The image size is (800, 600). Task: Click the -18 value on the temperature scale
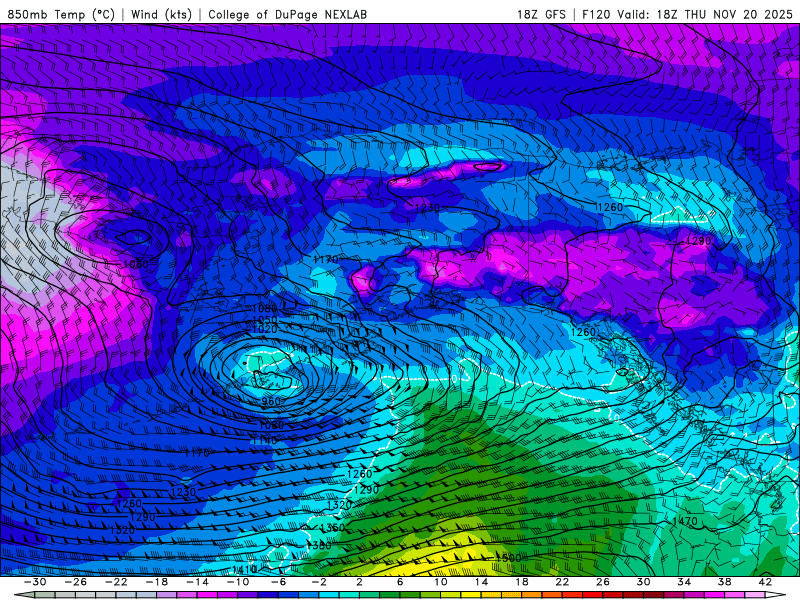(x=157, y=582)
